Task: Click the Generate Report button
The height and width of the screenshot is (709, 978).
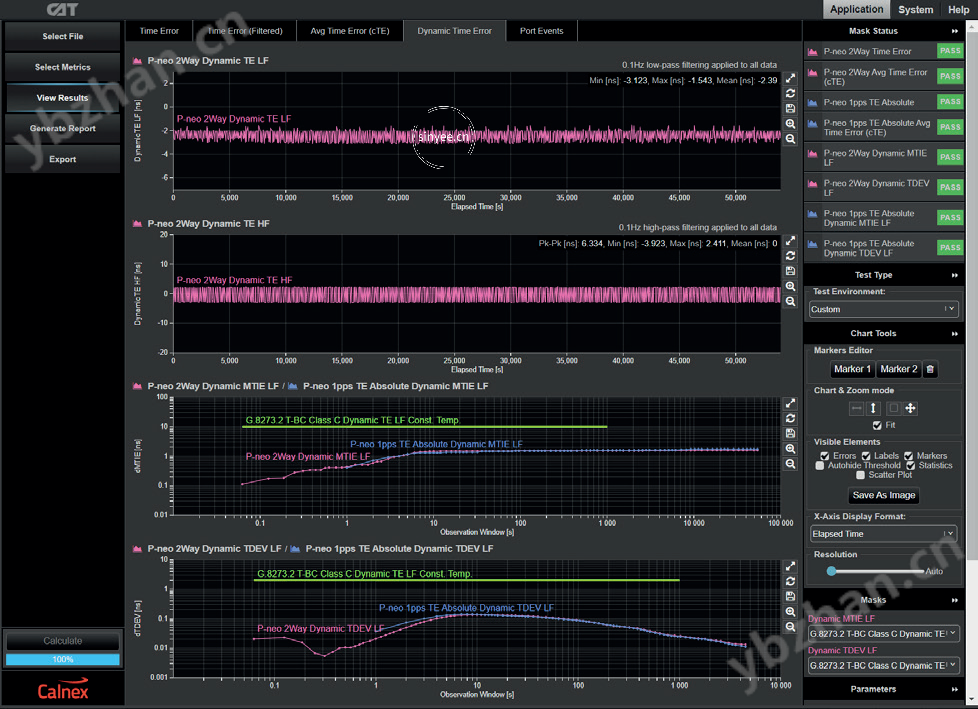Action: [62, 128]
